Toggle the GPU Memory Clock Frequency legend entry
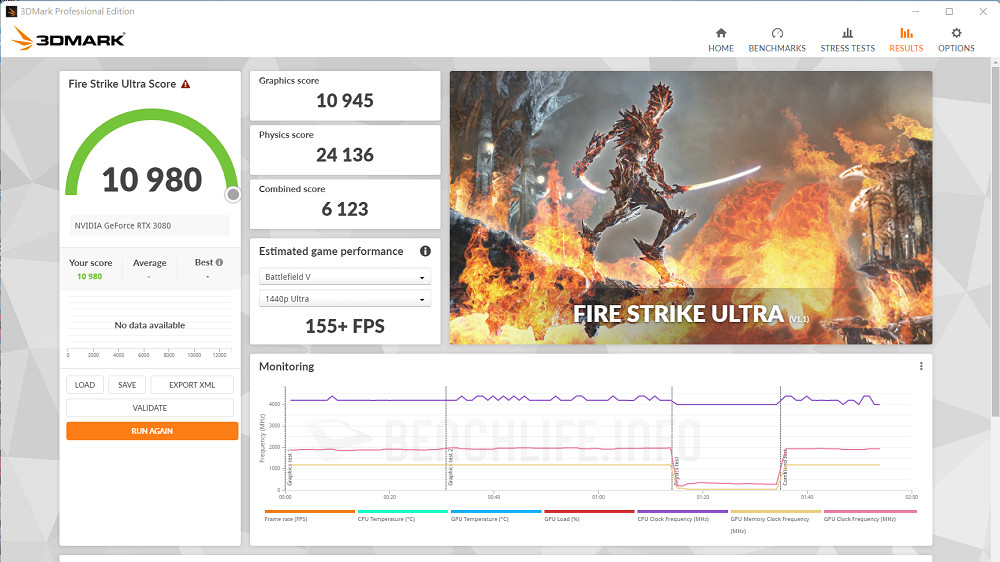 tap(775, 521)
